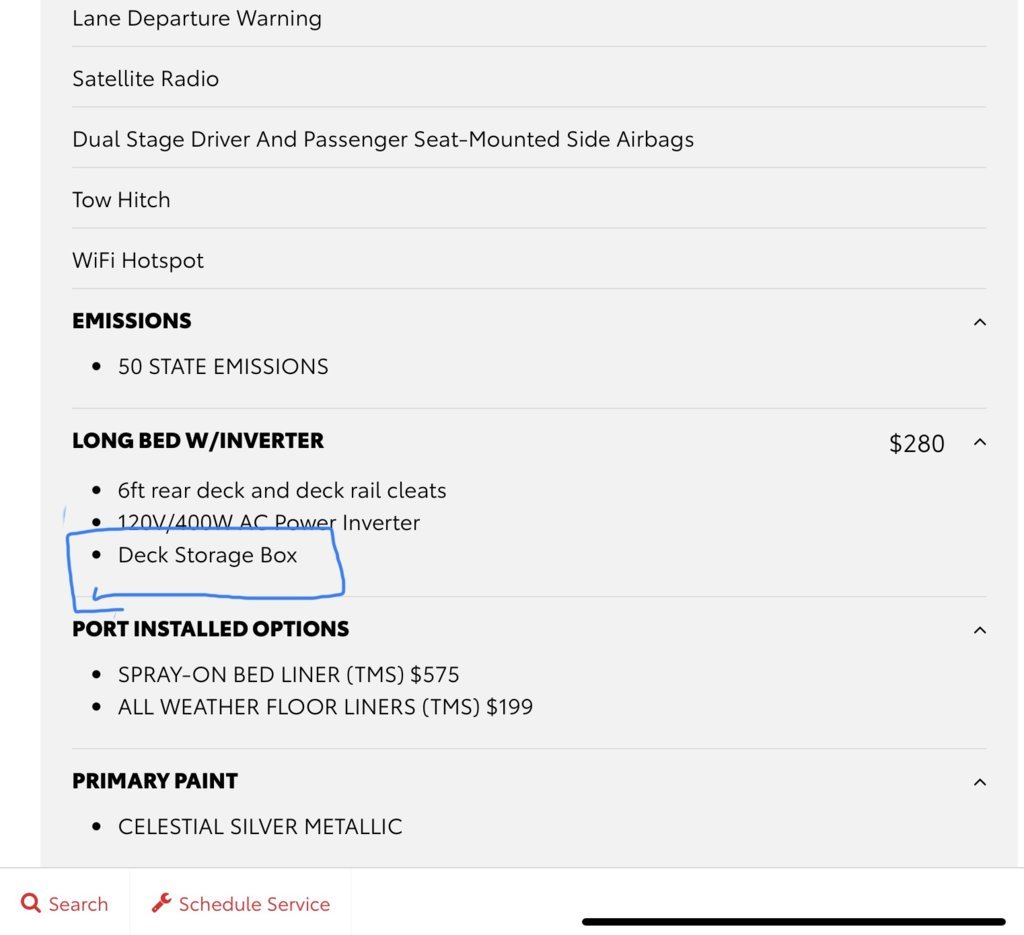
Task: Tap the home indicator bar at the bottom
Action: (x=793, y=922)
